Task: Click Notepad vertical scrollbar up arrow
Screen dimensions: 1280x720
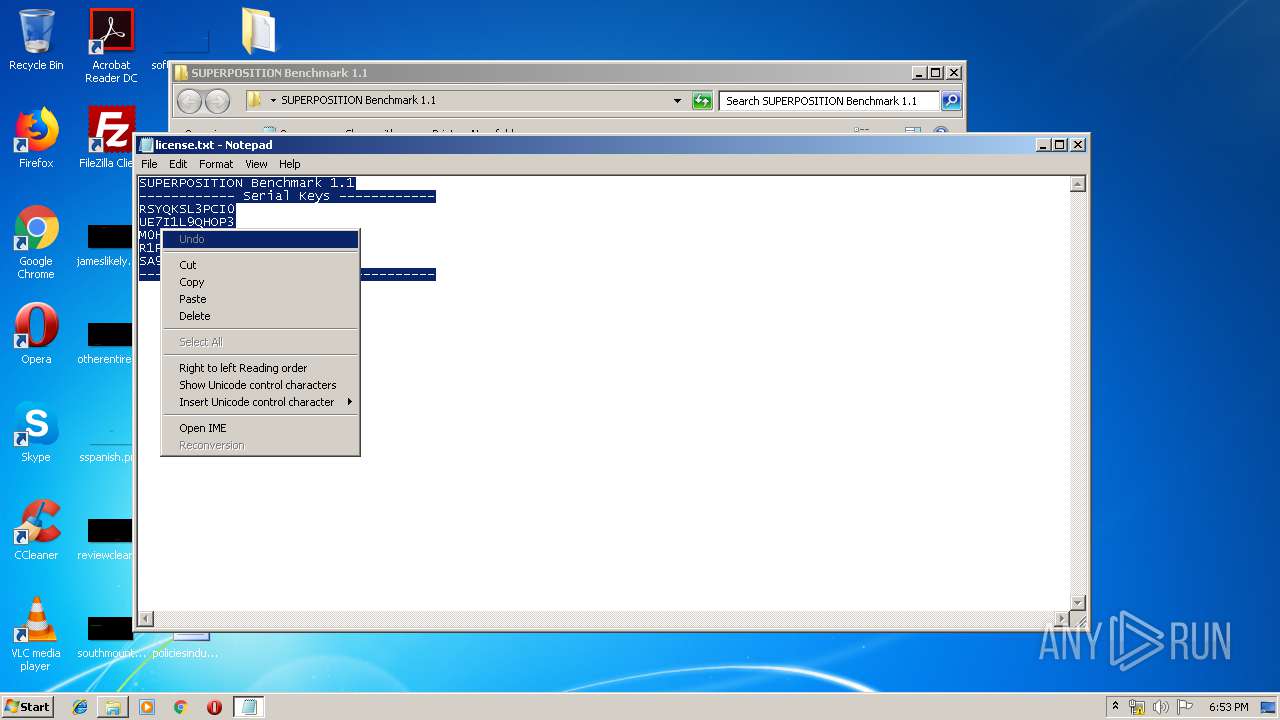Action: 1078,184
